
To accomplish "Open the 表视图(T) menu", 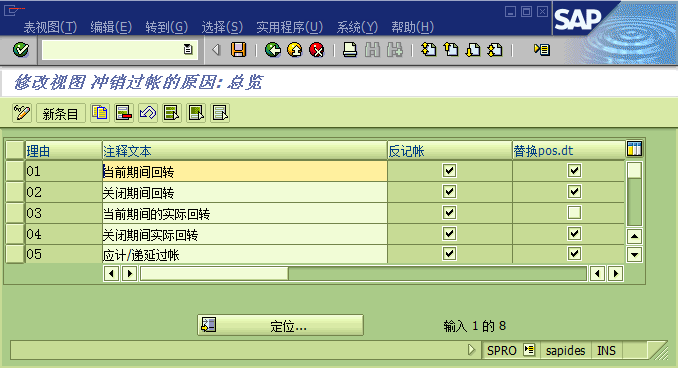I will point(50,27).
